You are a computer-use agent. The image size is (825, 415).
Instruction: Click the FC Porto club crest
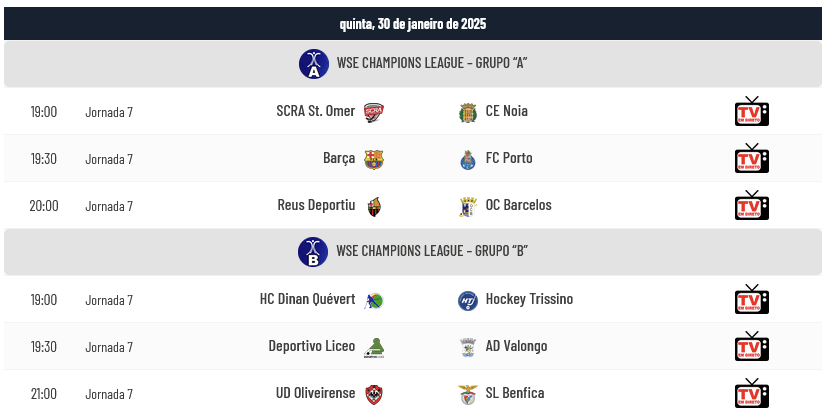coord(467,159)
